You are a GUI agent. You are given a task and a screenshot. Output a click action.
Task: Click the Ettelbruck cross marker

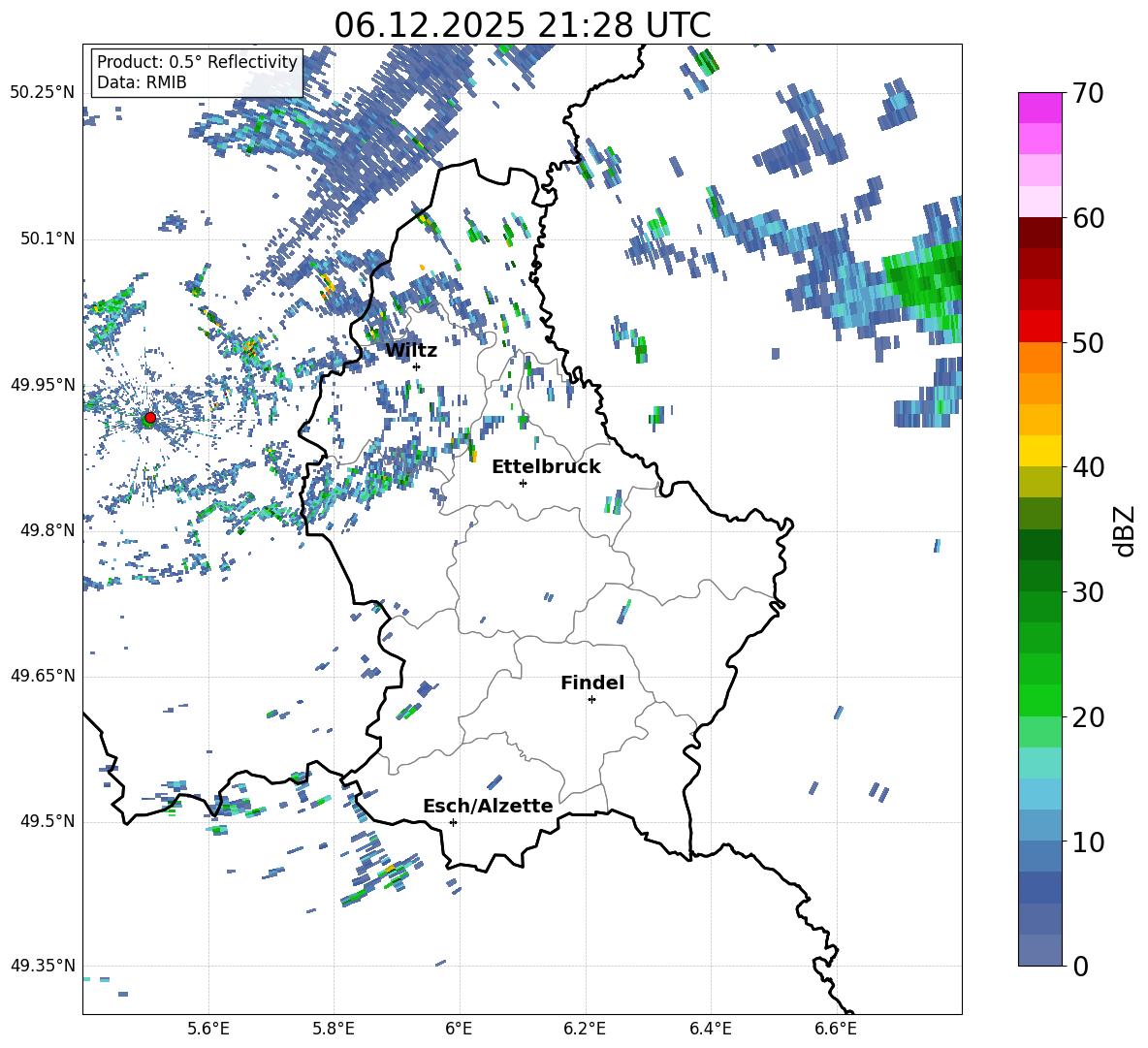[523, 483]
